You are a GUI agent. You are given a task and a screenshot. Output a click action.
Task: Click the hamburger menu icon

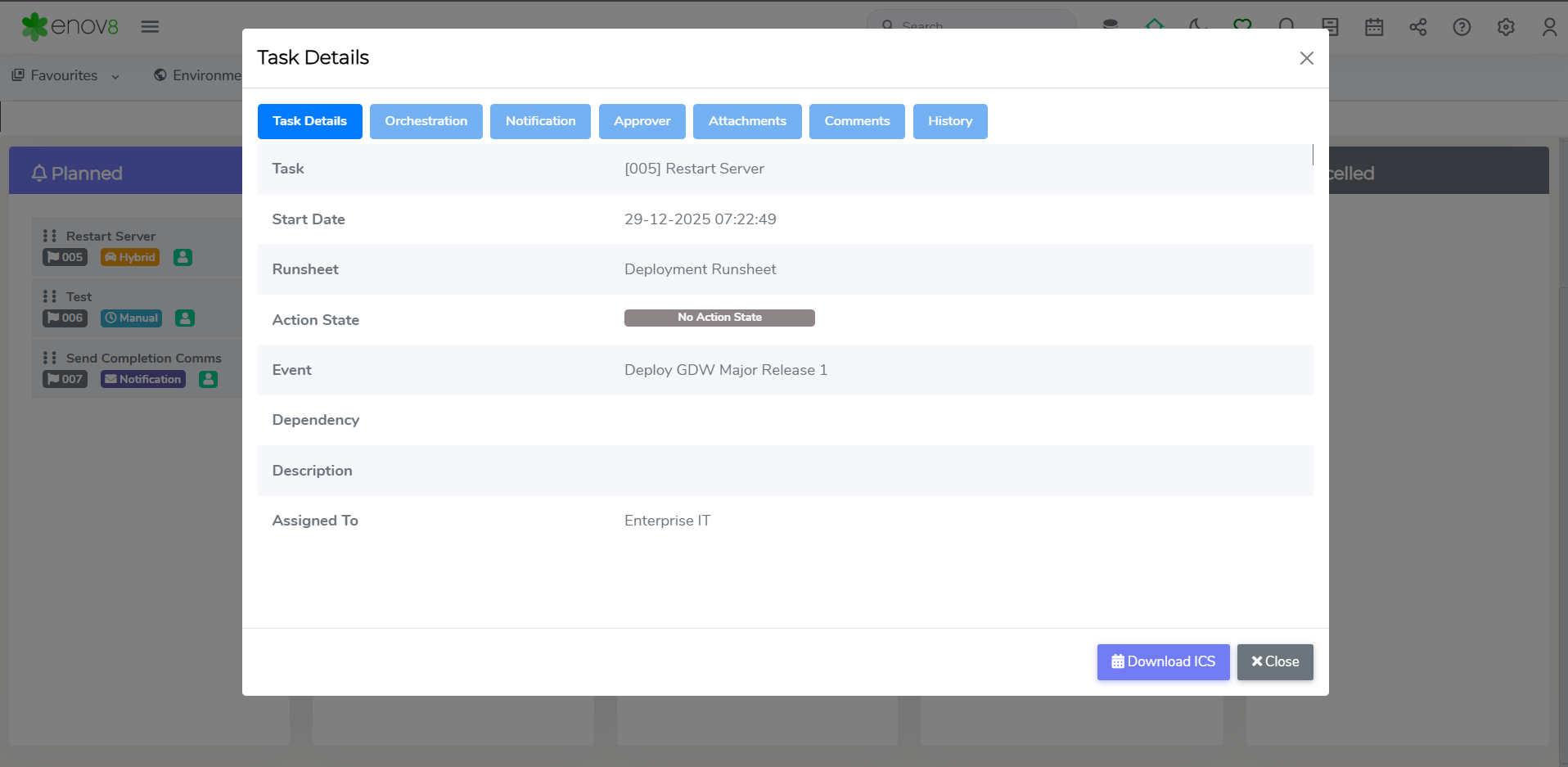[150, 27]
